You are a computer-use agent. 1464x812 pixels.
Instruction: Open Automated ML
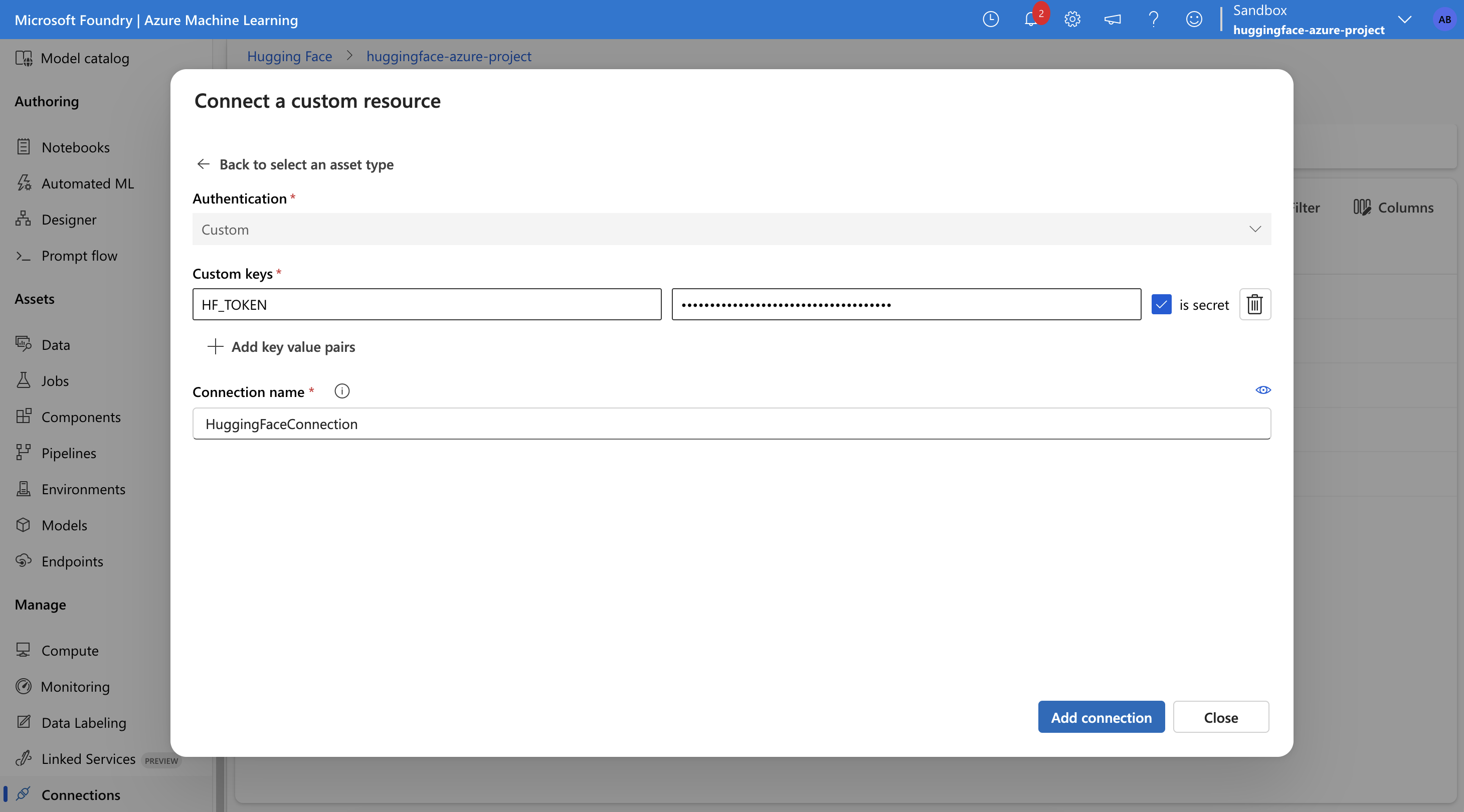88,183
